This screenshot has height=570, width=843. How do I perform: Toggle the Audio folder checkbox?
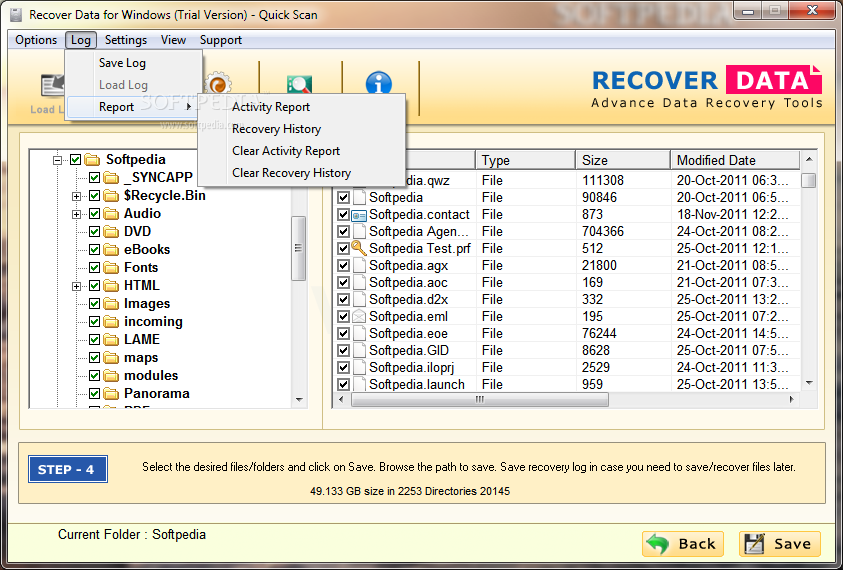click(94, 213)
